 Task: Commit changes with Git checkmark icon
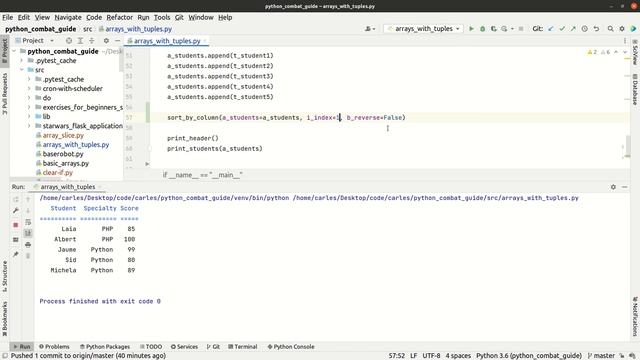click(x=562, y=29)
